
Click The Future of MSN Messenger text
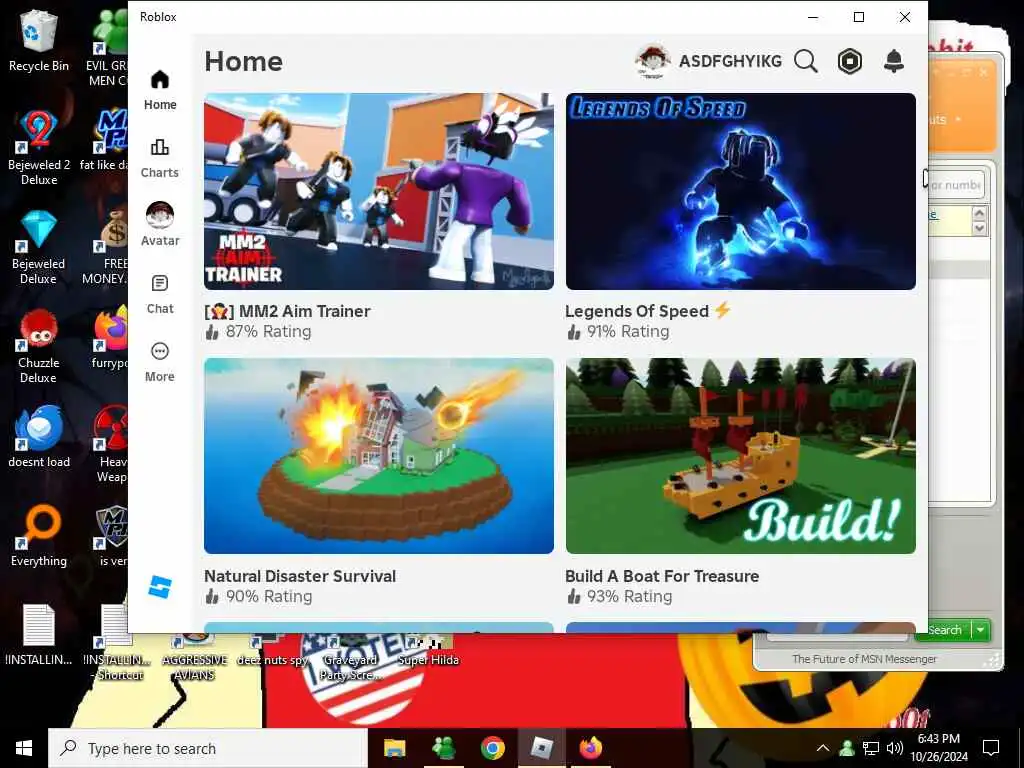point(864,659)
